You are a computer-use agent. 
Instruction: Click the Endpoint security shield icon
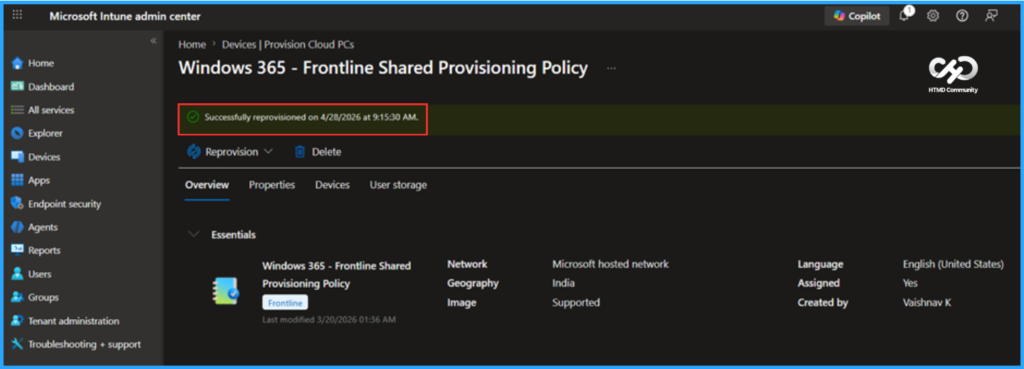pyautogui.click(x=18, y=204)
